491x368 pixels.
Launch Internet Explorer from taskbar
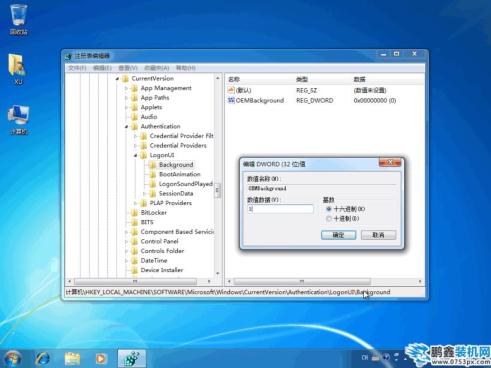click(x=43, y=359)
